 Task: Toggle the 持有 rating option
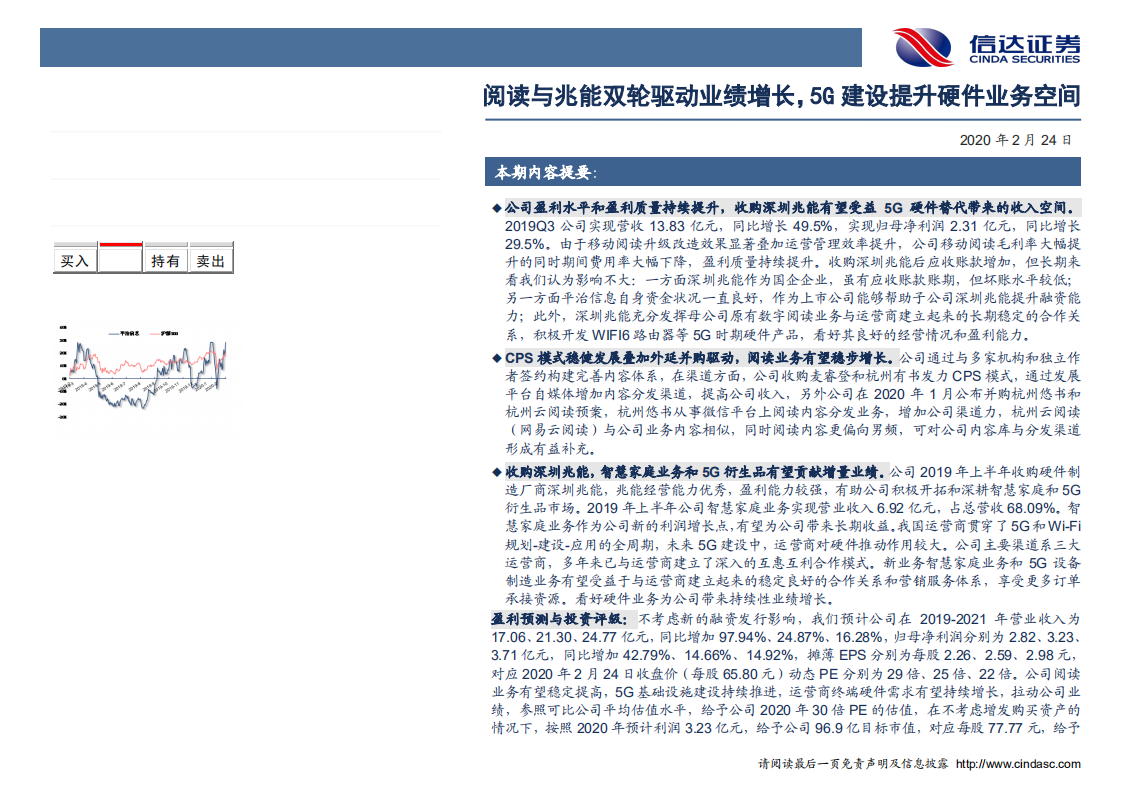[x=164, y=261]
